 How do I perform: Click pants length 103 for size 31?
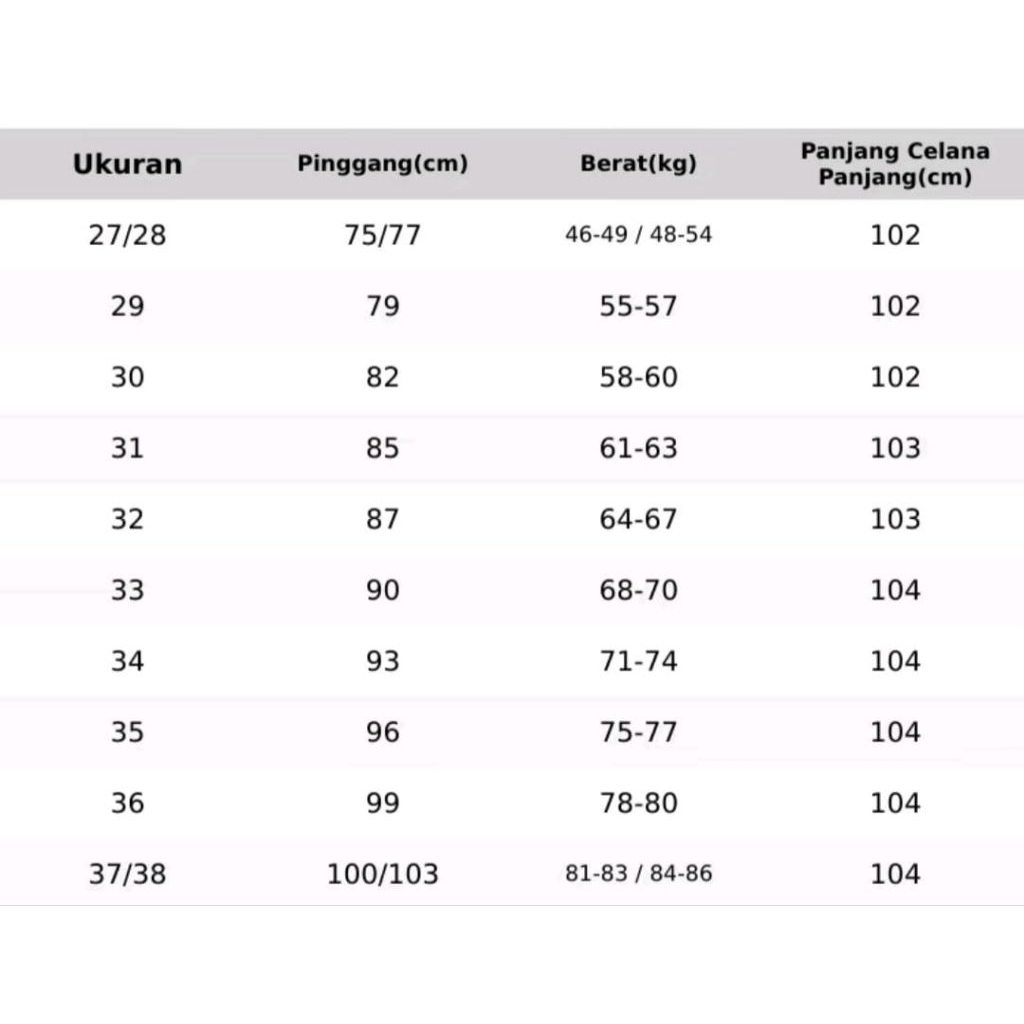pos(895,448)
